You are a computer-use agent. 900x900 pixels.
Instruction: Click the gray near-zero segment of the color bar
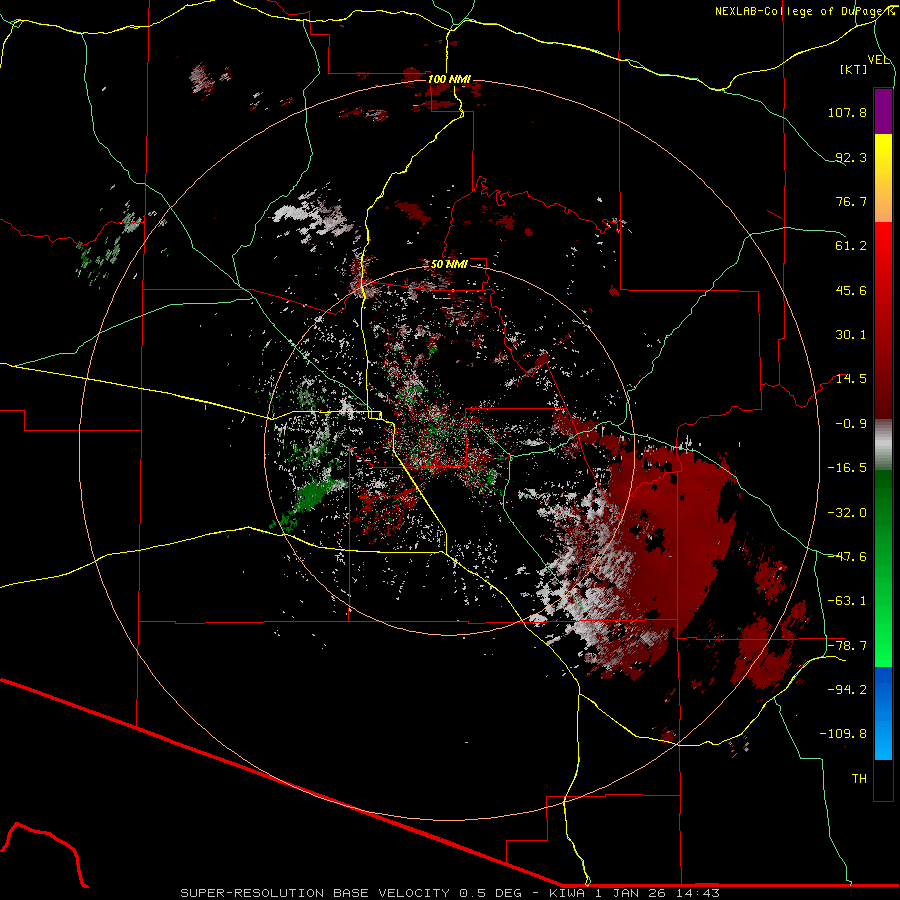click(883, 445)
